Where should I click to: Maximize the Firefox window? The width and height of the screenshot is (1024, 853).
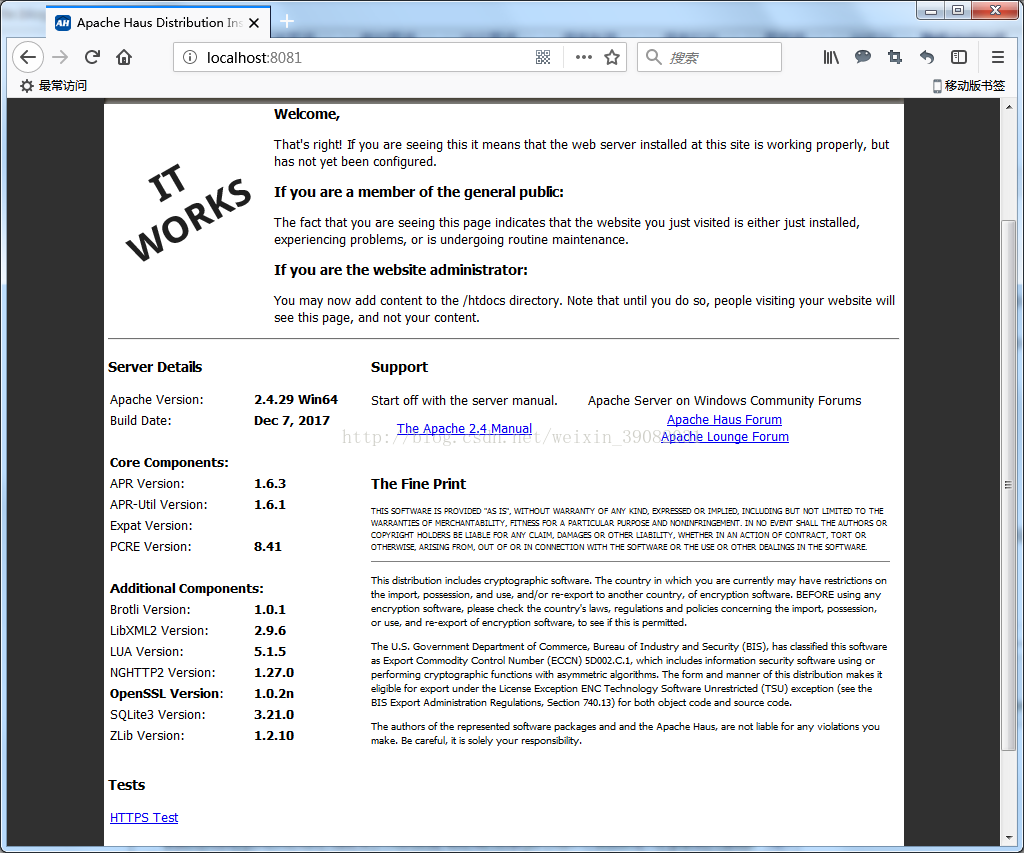coord(958,10)
